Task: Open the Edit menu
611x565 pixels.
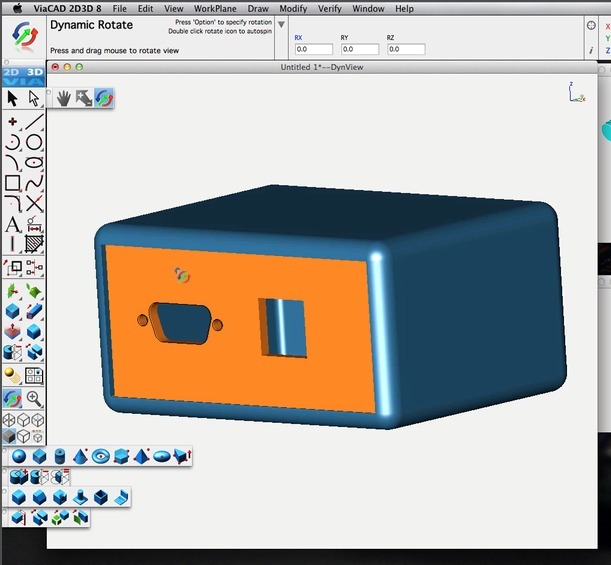Action: 145,8
